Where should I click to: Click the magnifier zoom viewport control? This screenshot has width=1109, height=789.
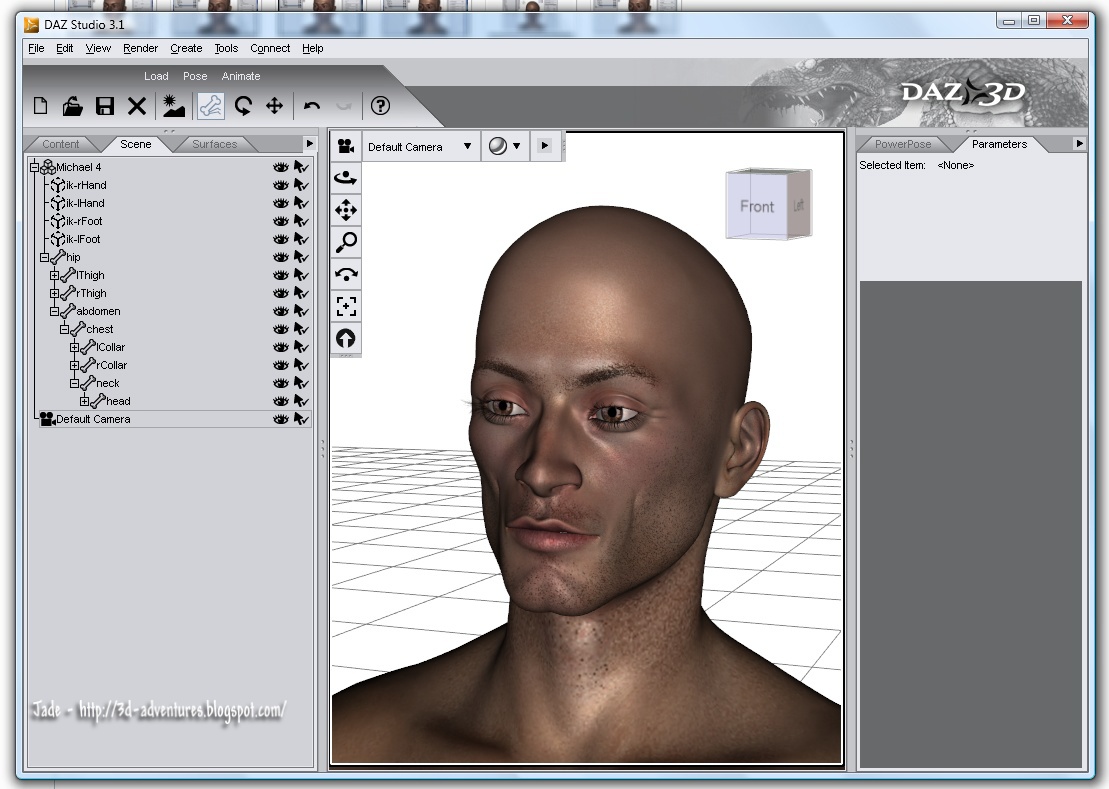point(346,242)
